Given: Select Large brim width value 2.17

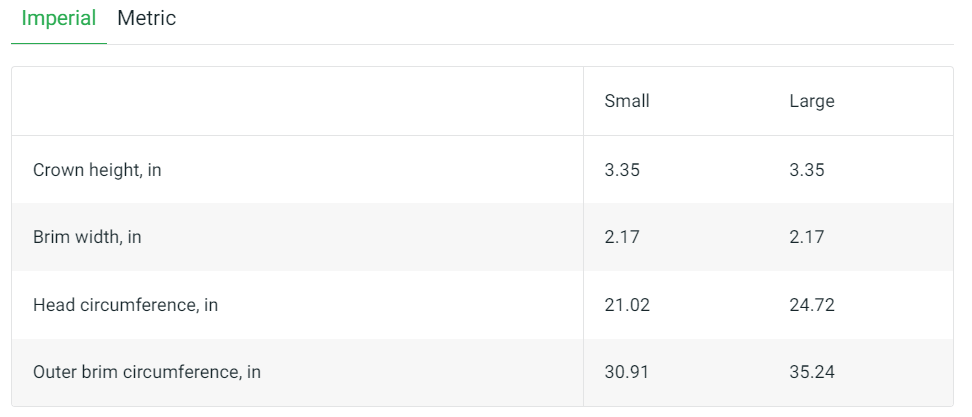Looking at the screenshot, I should (807, 237).
